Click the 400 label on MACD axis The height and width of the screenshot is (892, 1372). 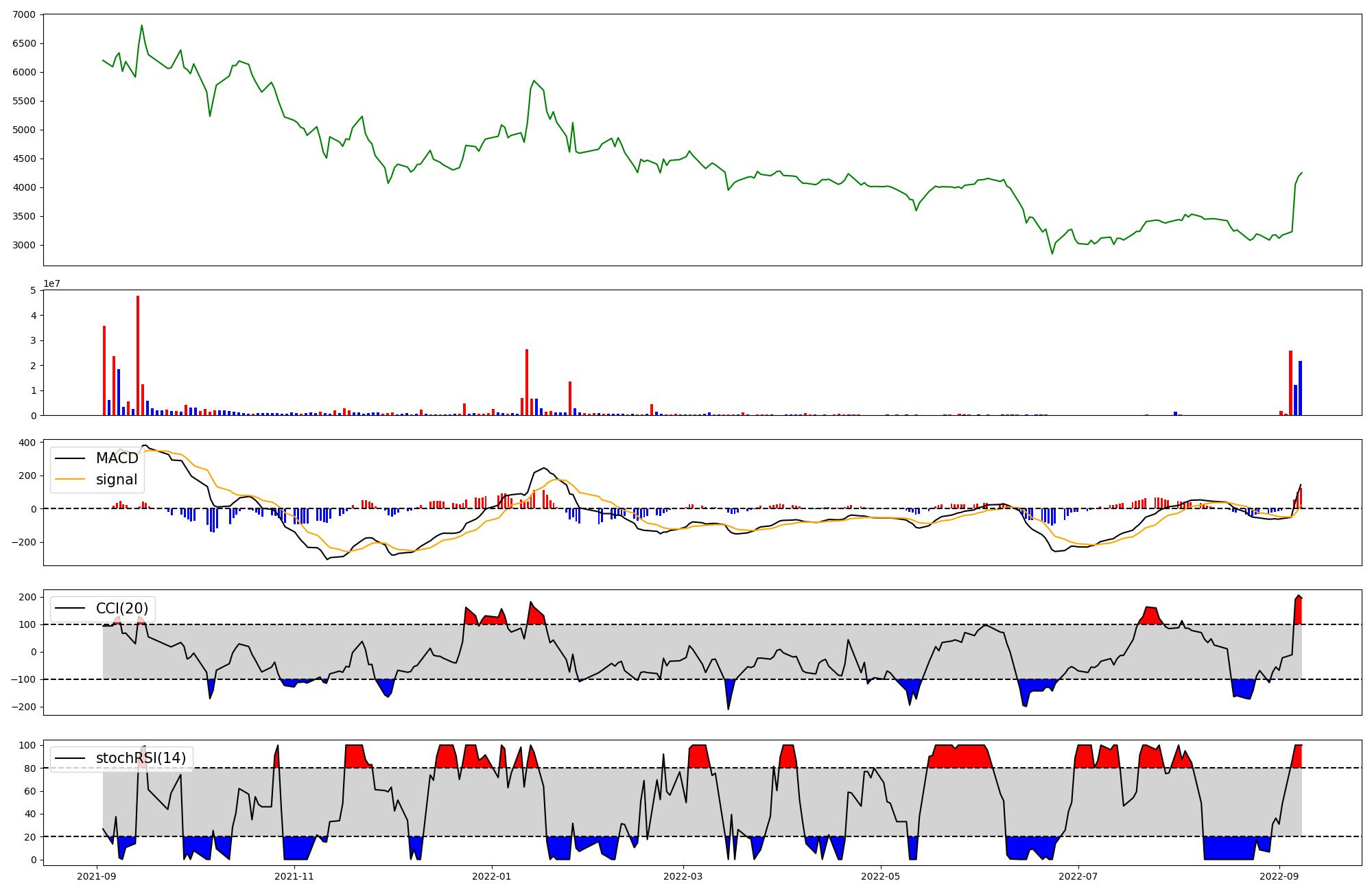pyautogui.click(x=27, y=443)
